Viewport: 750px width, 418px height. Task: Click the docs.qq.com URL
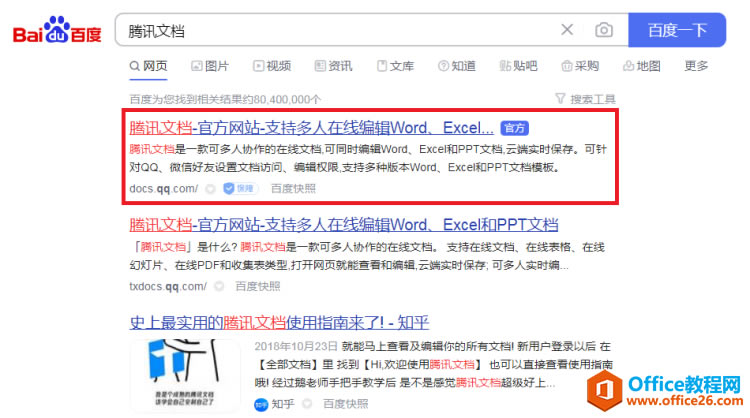pyautogui.click(x=164, y=189)
